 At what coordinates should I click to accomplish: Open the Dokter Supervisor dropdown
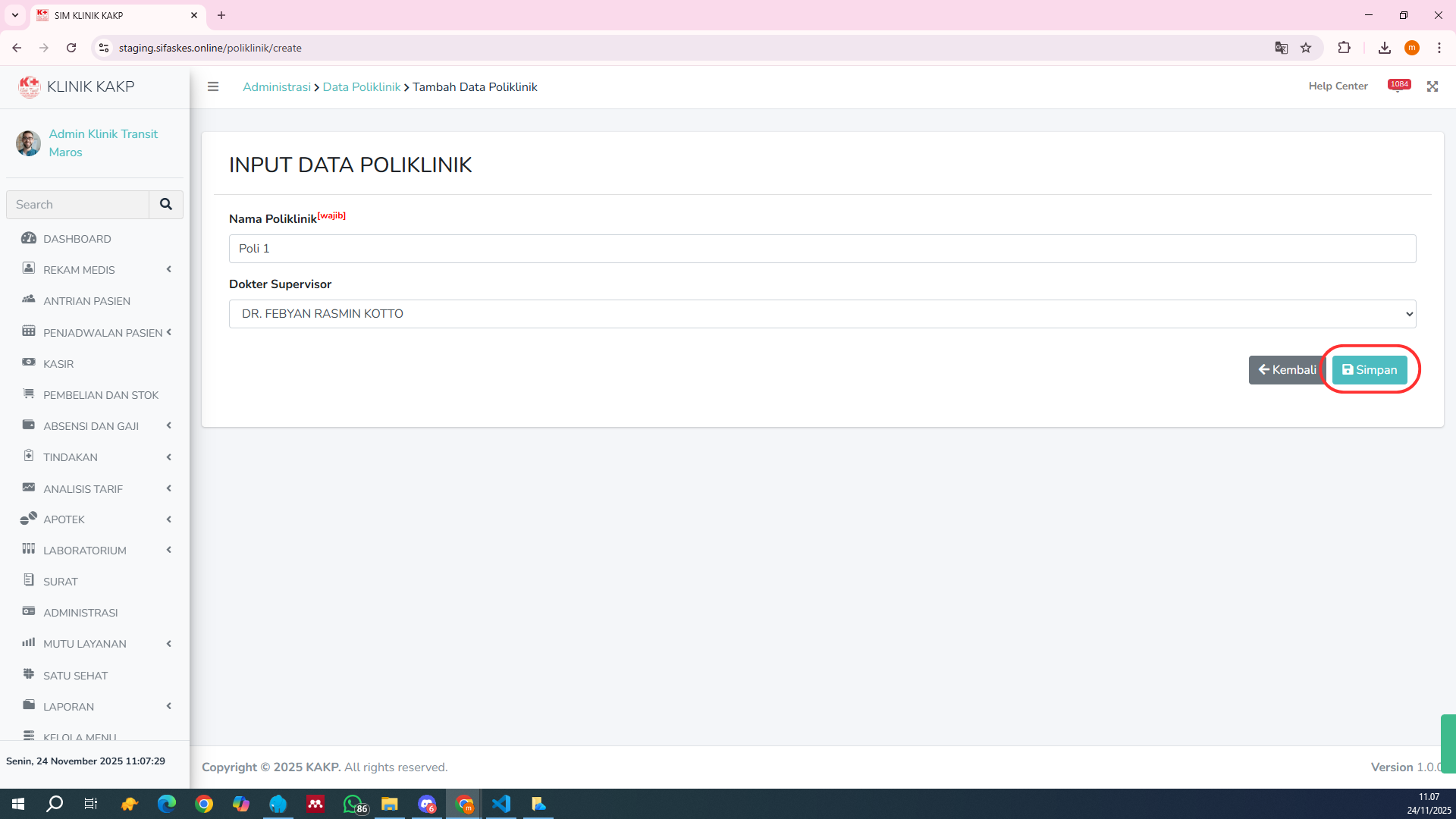822,314
